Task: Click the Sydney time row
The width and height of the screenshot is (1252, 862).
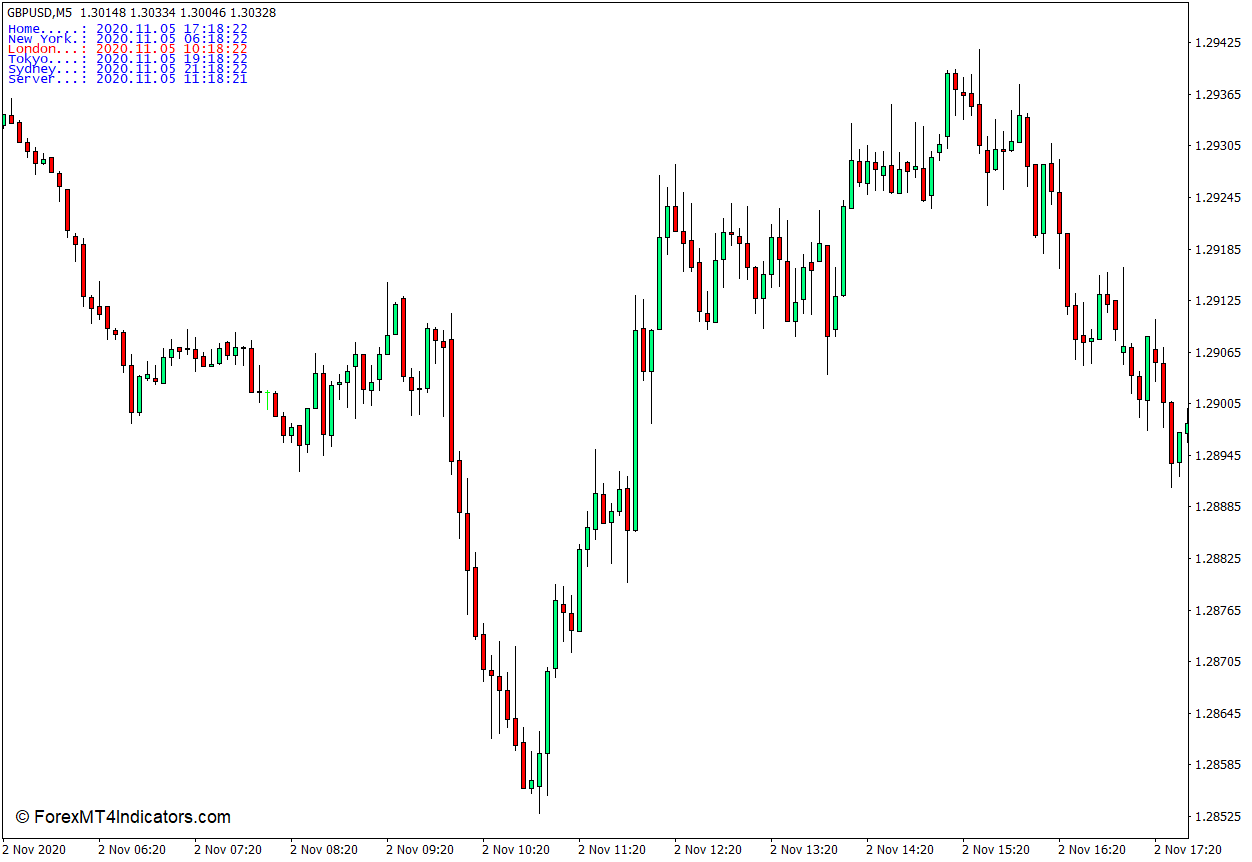Action: [x=127, y=69]
